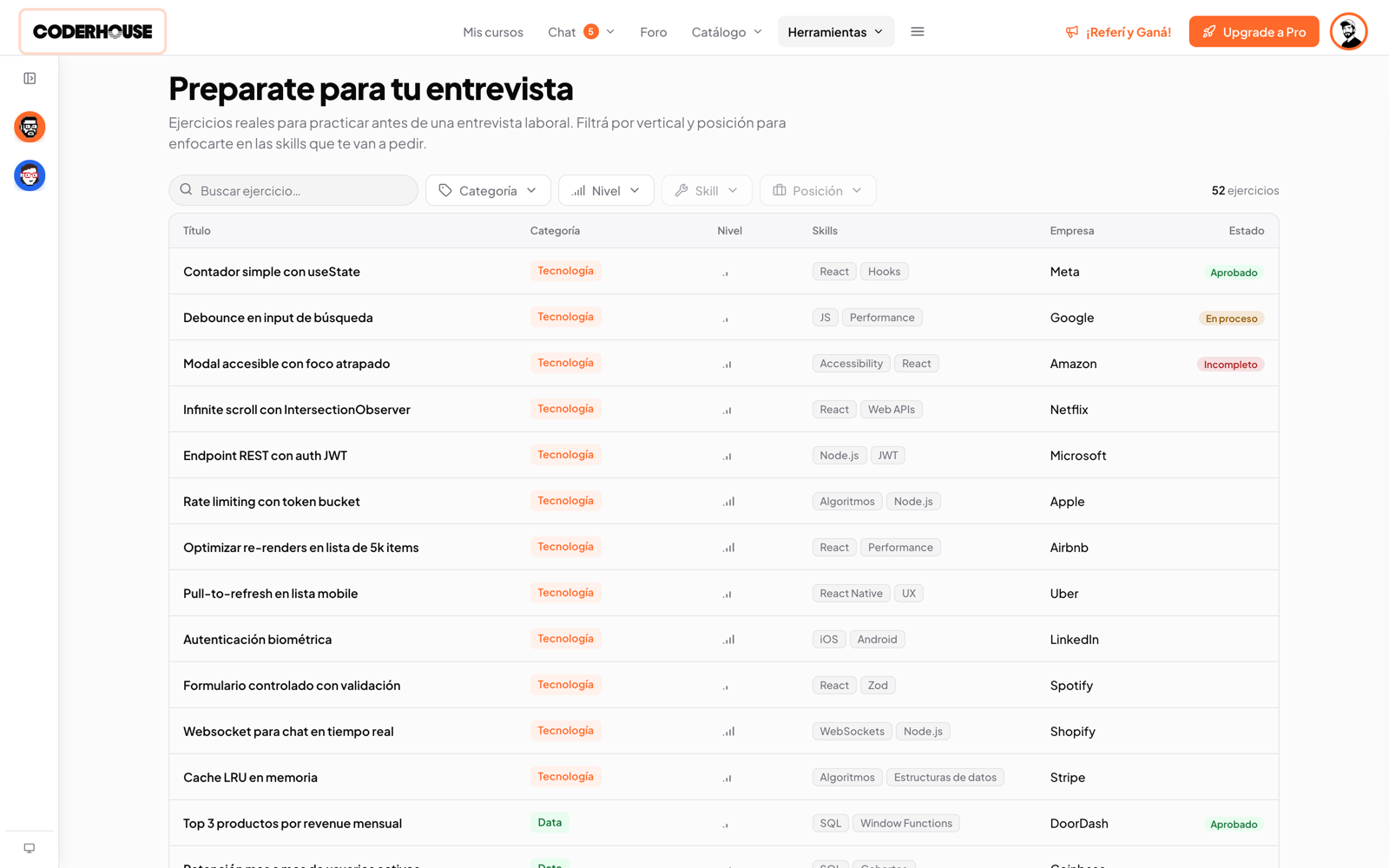The height and width of the screenshot is (868, 1389).
Task: Click the Incompleto status badge
Action: click(x=1230, y=365)
